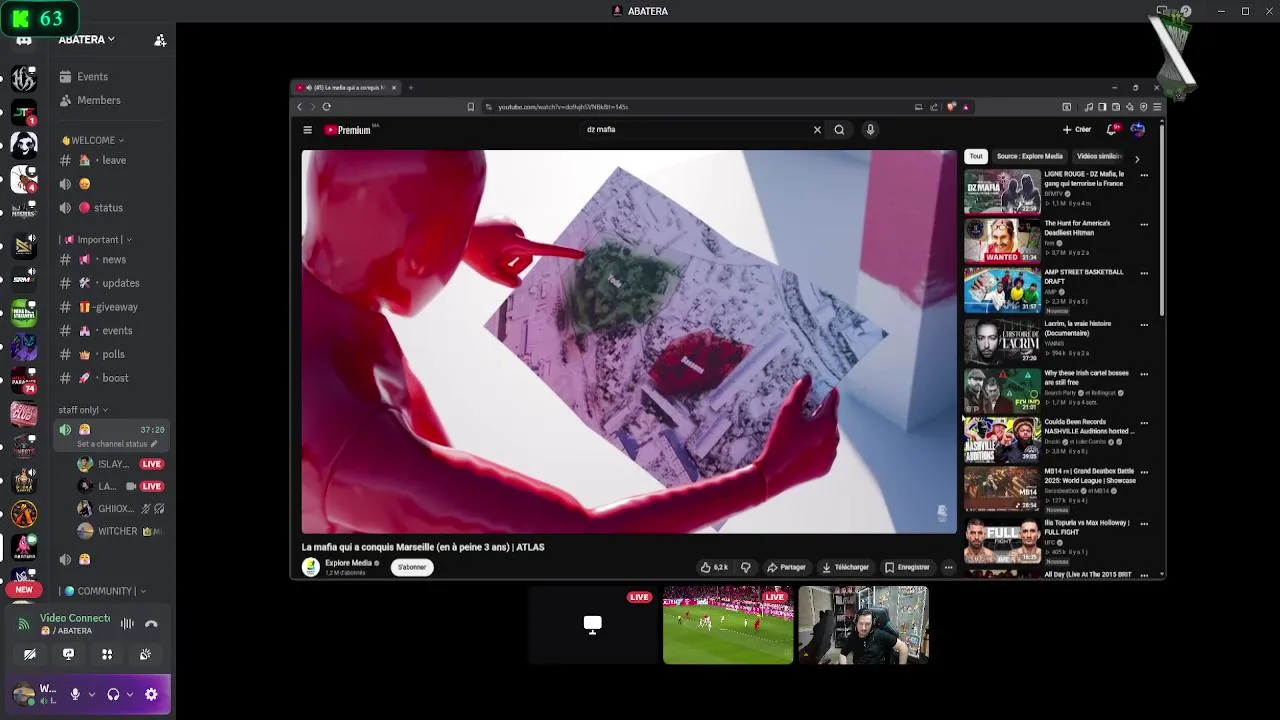The image size is (1280, 720).
Task: Select the Tout filter chip
Action: point(975,156)
